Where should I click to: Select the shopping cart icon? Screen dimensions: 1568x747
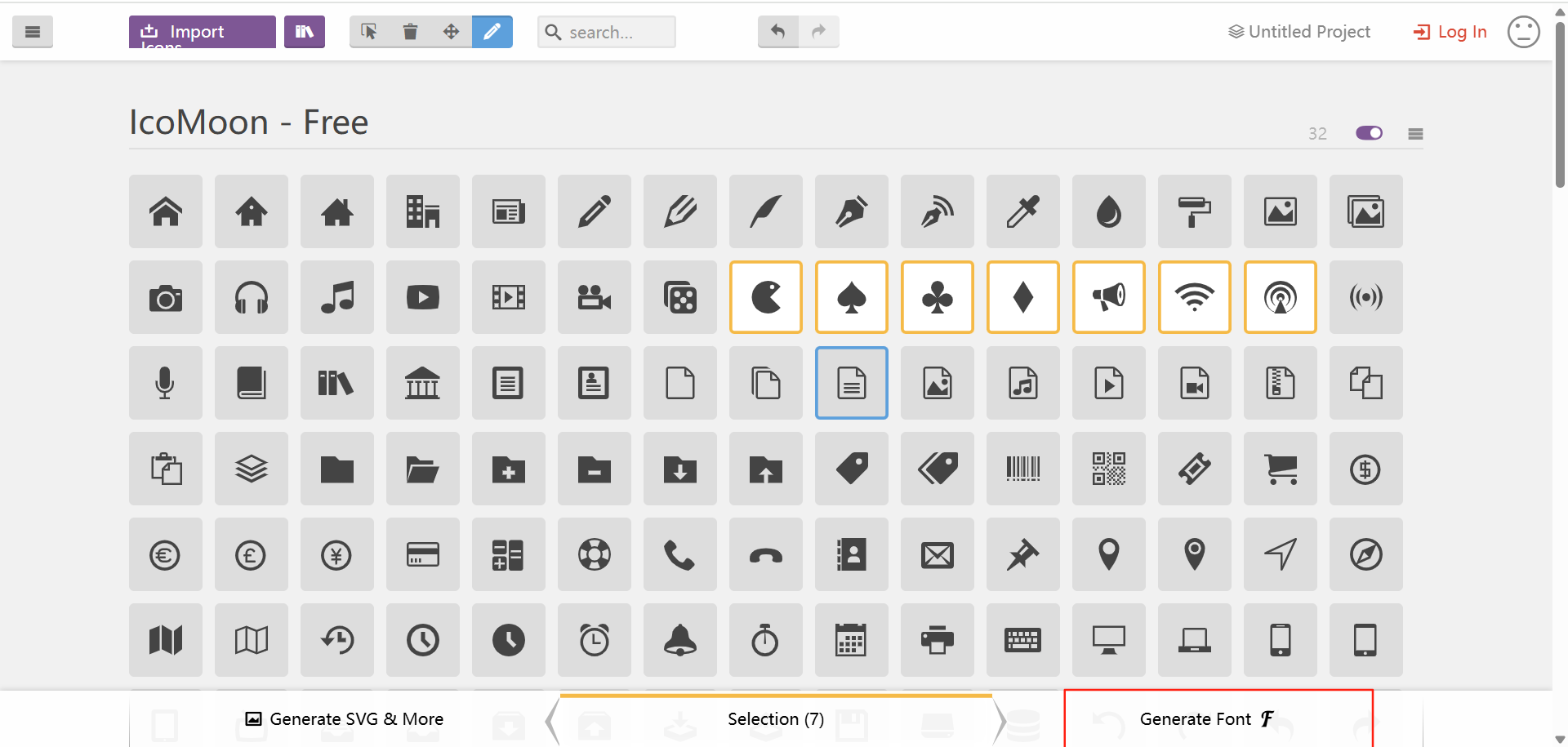pos(1280,469)
